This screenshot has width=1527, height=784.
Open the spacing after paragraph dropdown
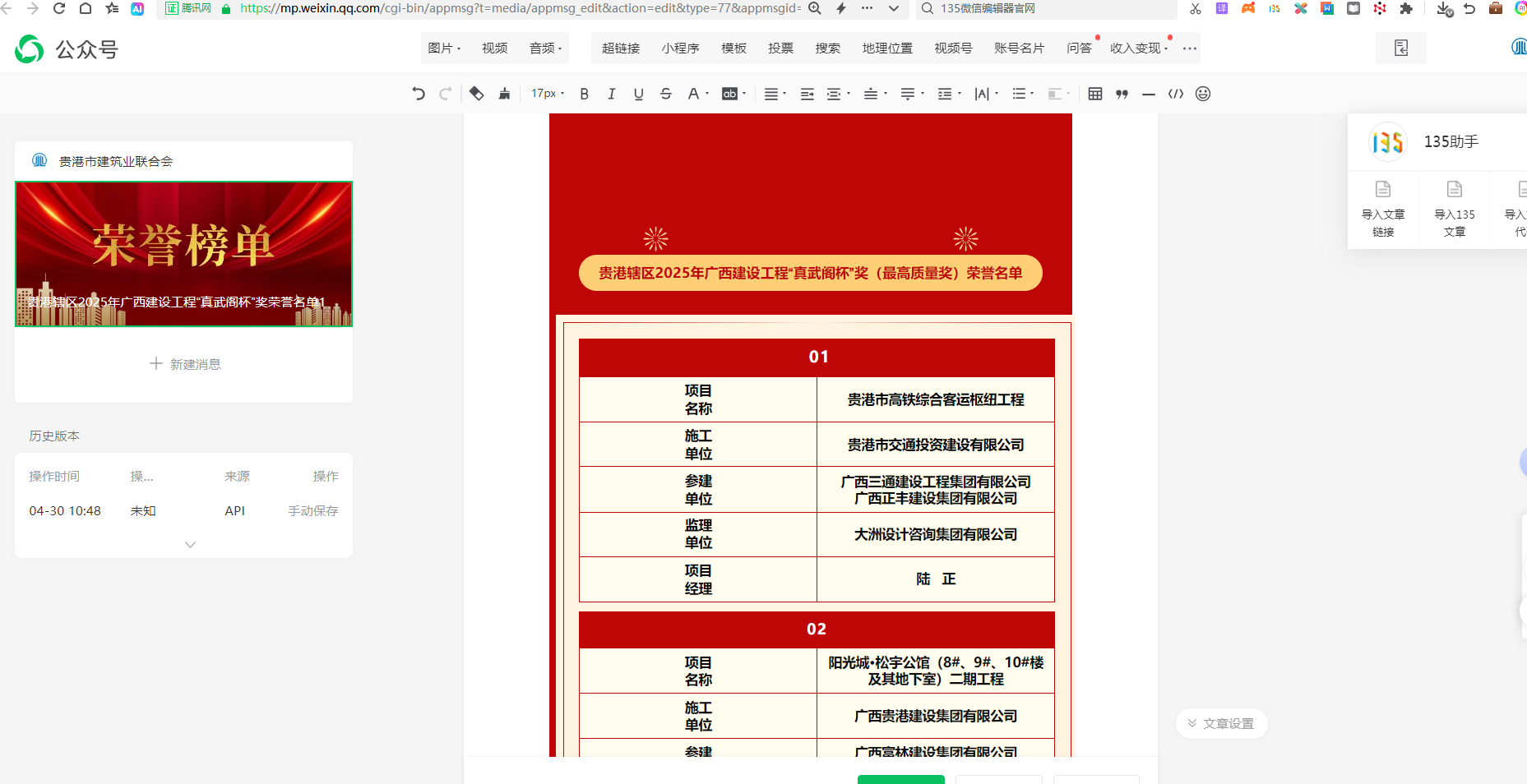point(912,94)
